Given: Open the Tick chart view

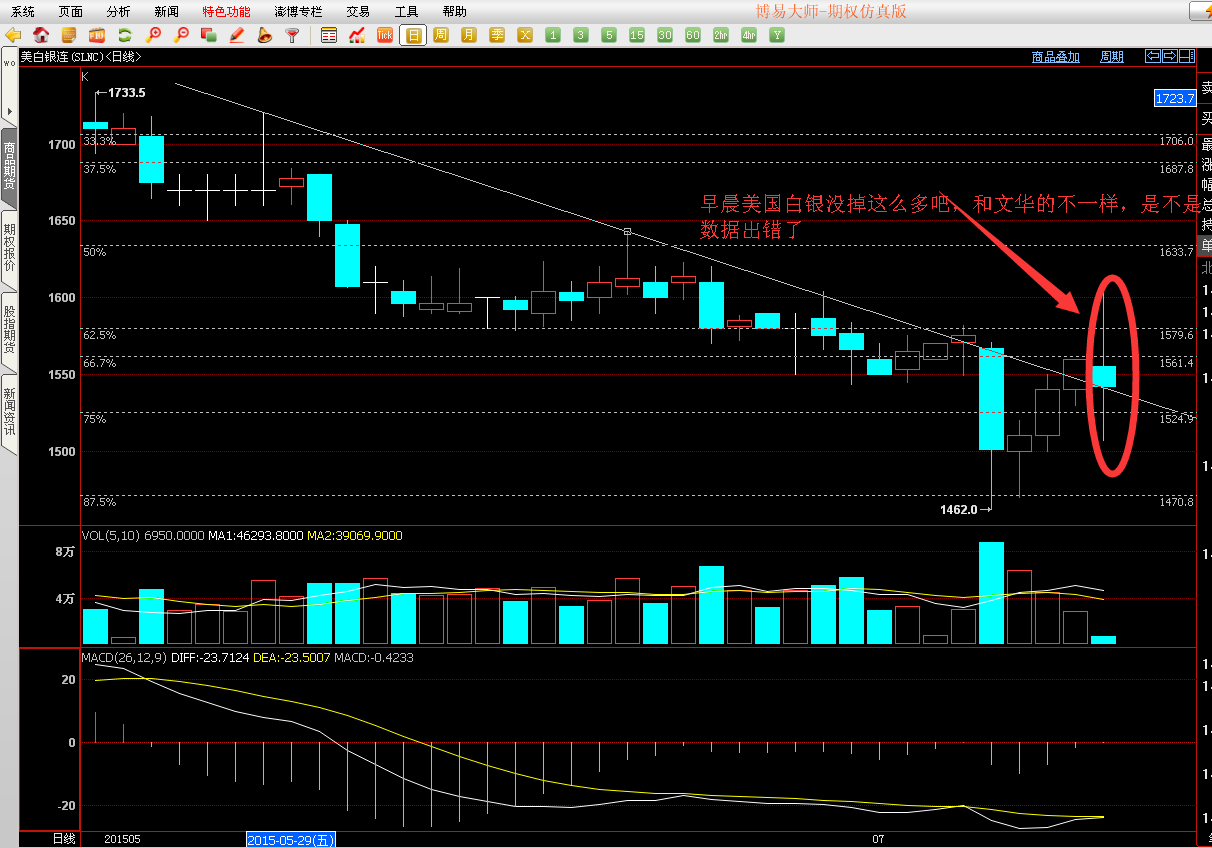Looking at the screenshot, I should pos(384,35).
